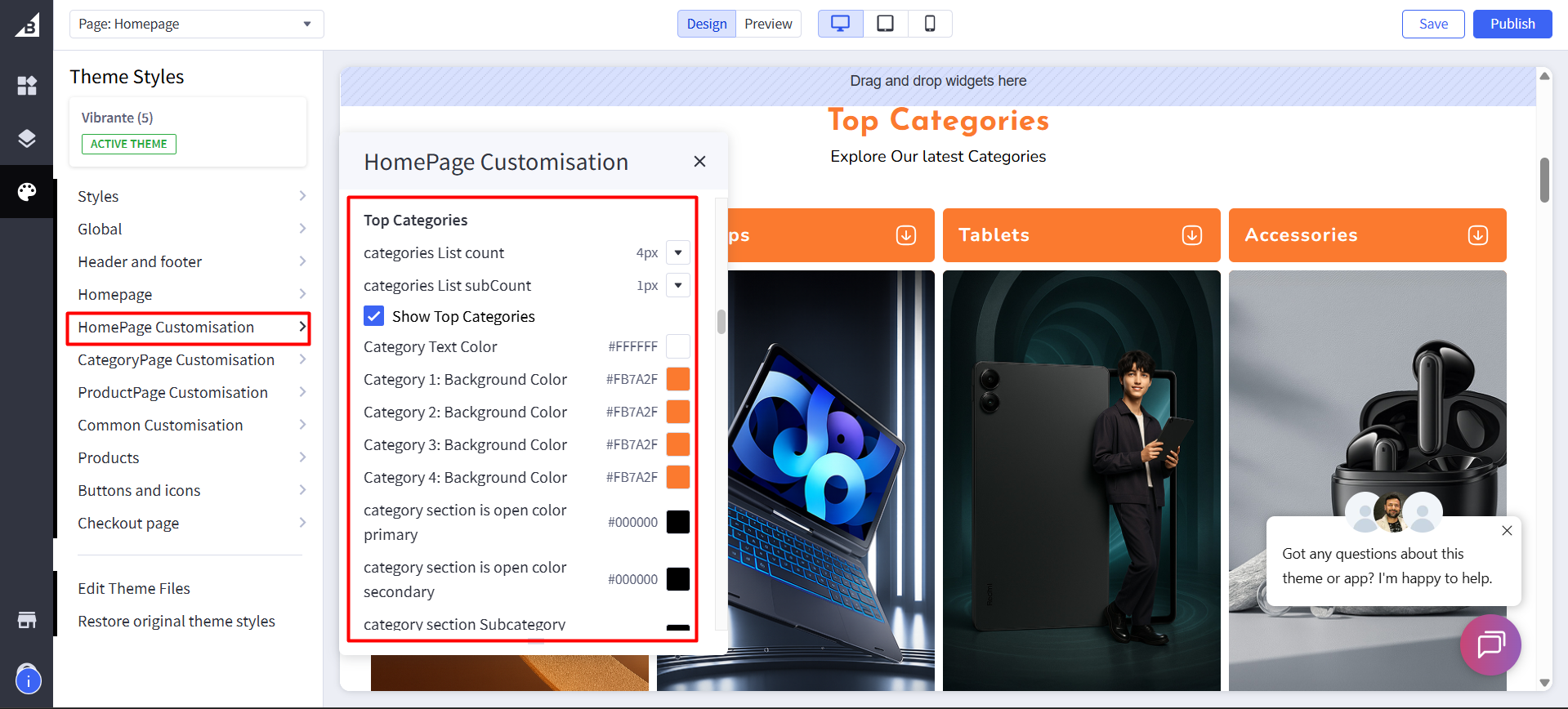The image size is (1568, 709).
Task: Expand the Homepage section
Action: [x=192, y=294]
